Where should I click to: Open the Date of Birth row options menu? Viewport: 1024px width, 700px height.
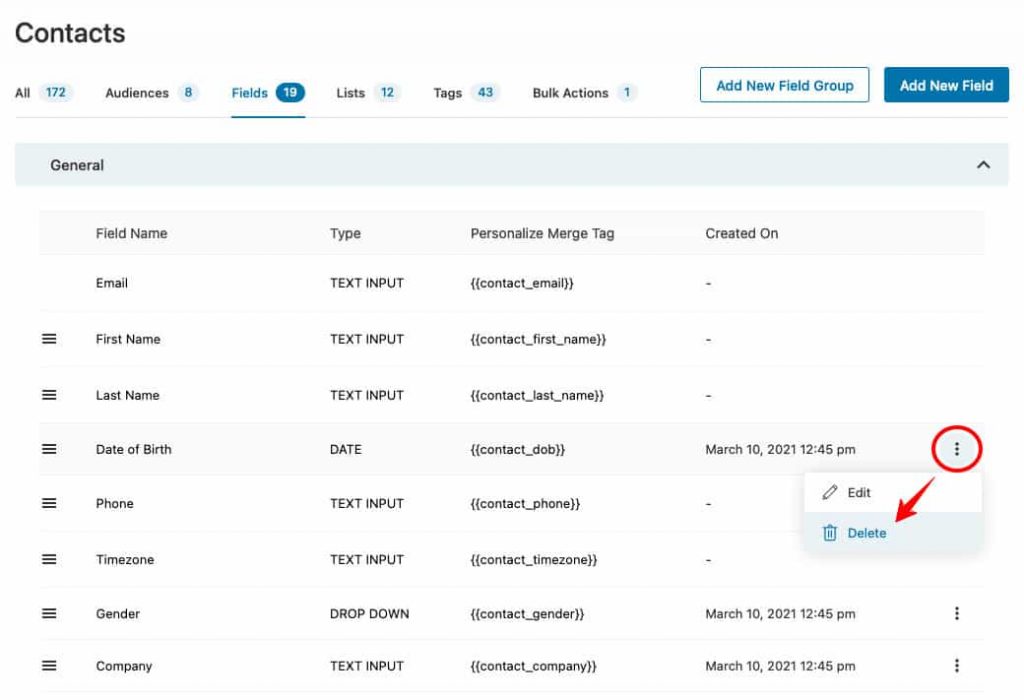pos(956,449)
